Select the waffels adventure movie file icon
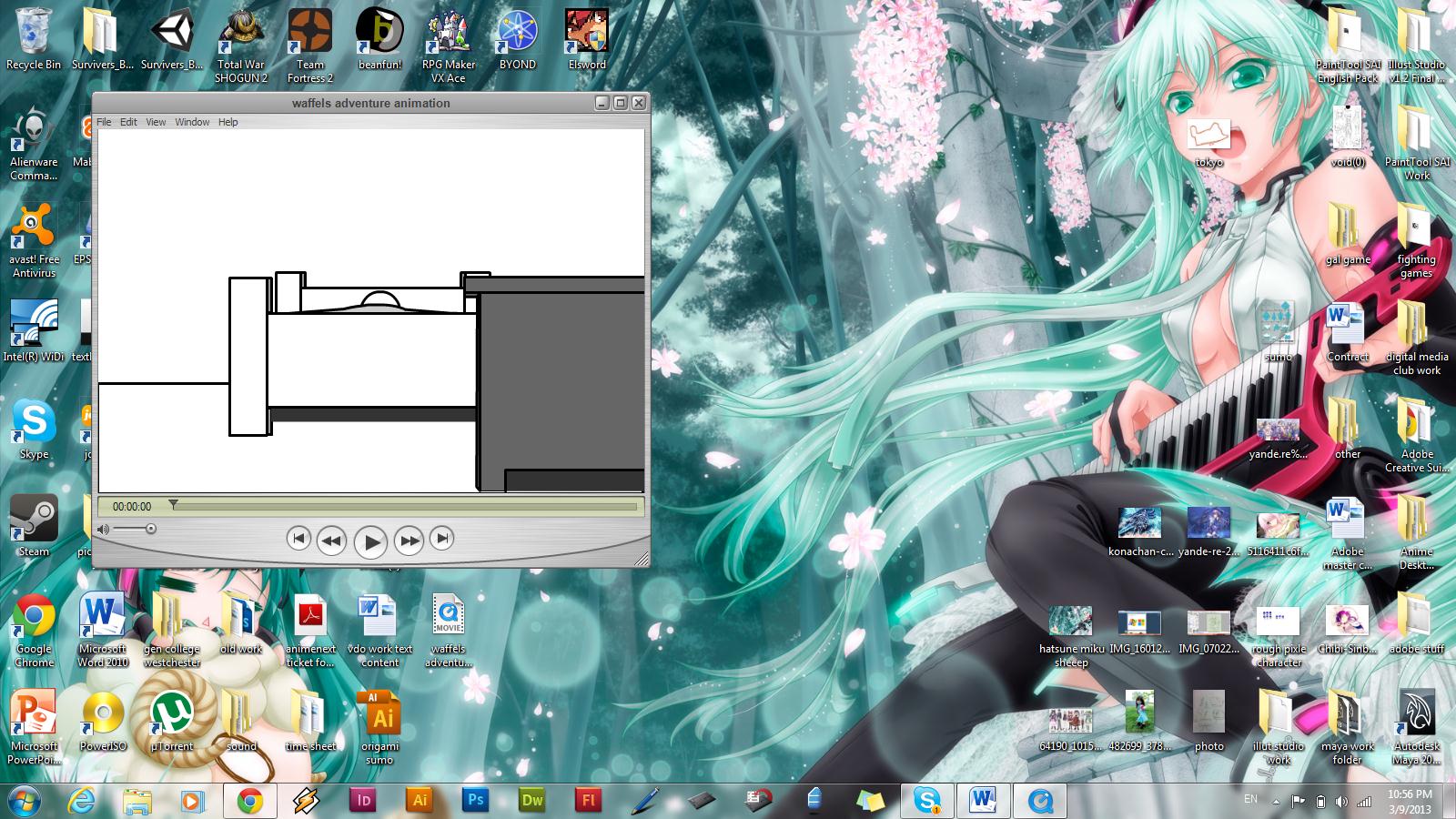 pos(449,630)
